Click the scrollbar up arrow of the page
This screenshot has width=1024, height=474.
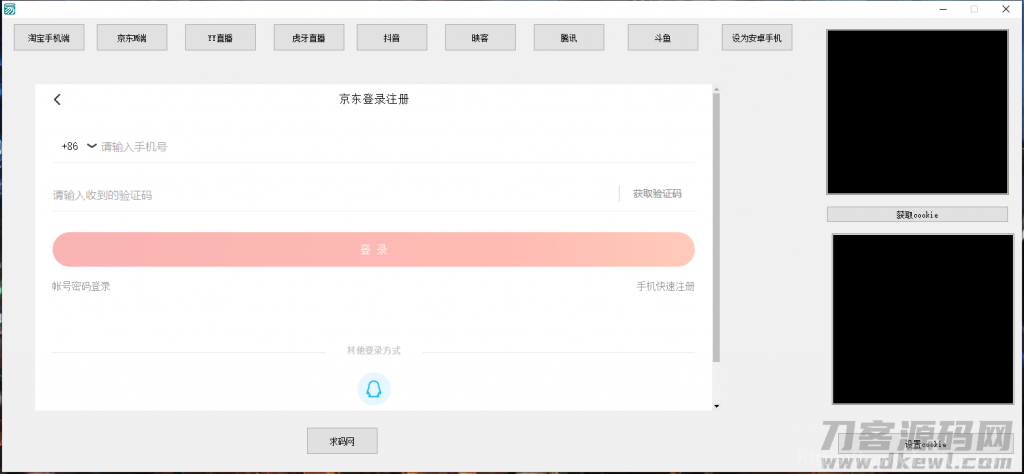(716, 89)
